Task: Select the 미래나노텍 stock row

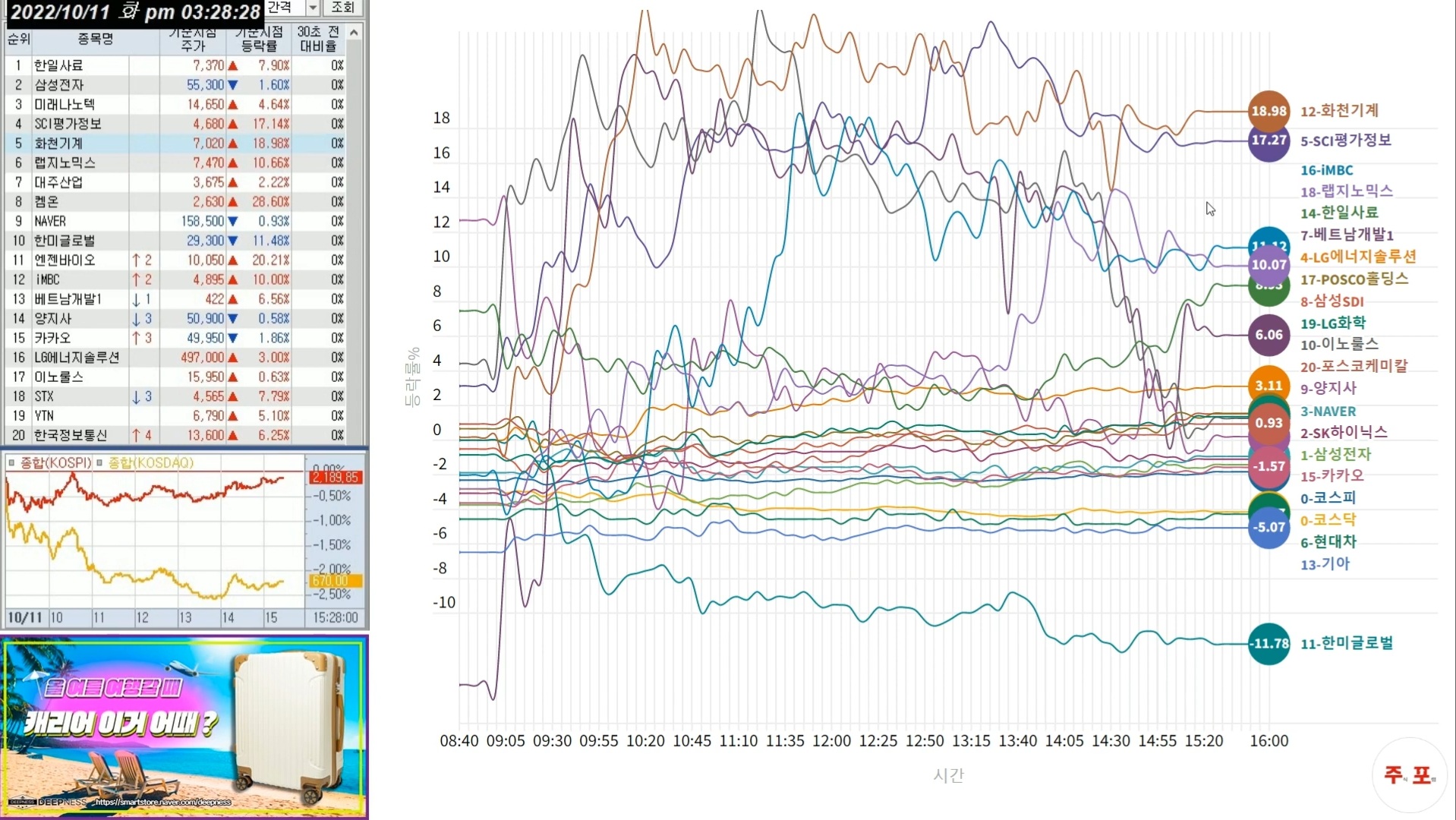Action: coord(175,104)
